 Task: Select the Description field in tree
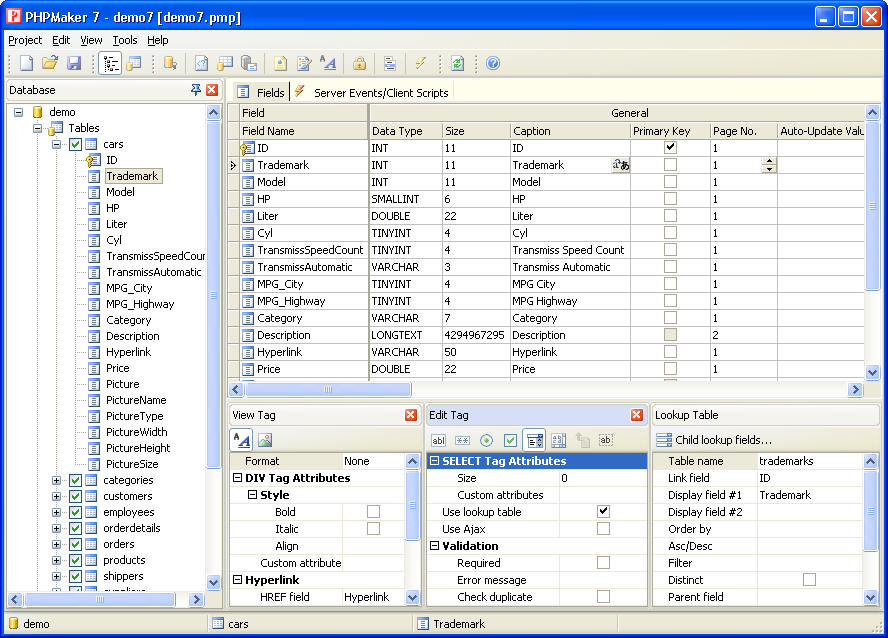[132, 336]
